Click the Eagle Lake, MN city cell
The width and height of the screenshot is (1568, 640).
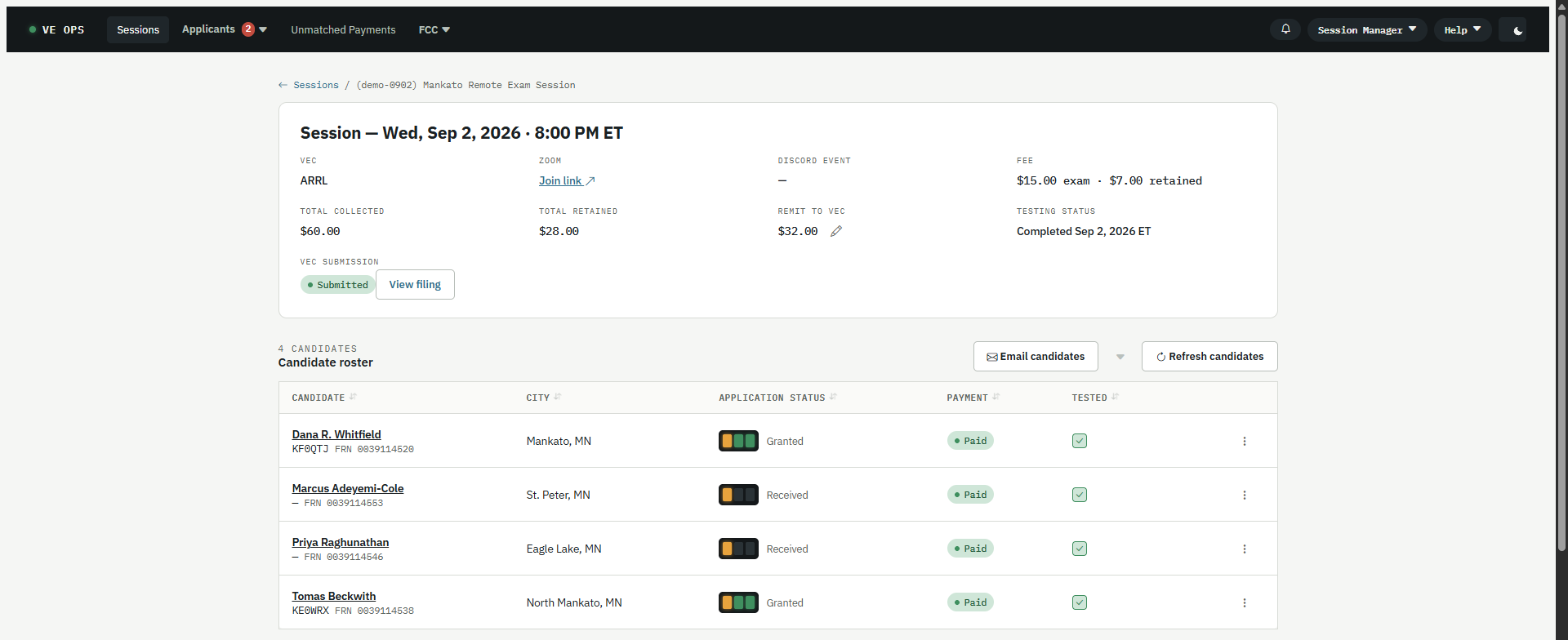564,549
